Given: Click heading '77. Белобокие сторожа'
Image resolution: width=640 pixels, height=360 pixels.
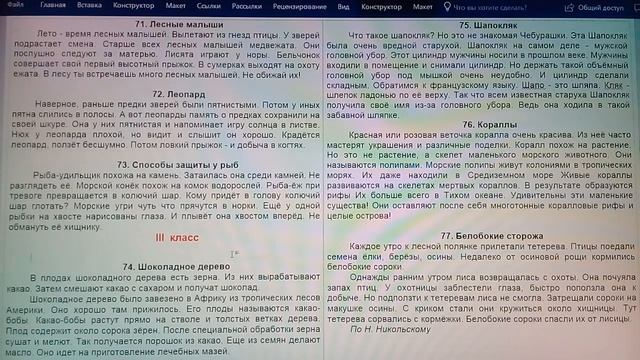Looking at the screenshot, I should pos(492,236).
